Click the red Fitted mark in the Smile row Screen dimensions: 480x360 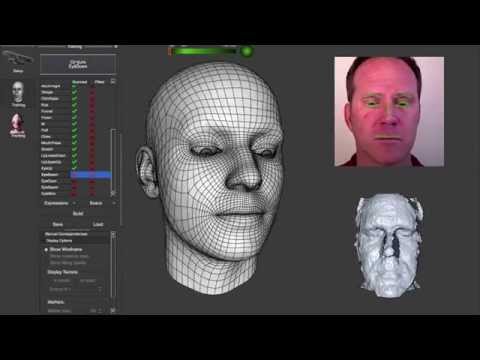92,92
